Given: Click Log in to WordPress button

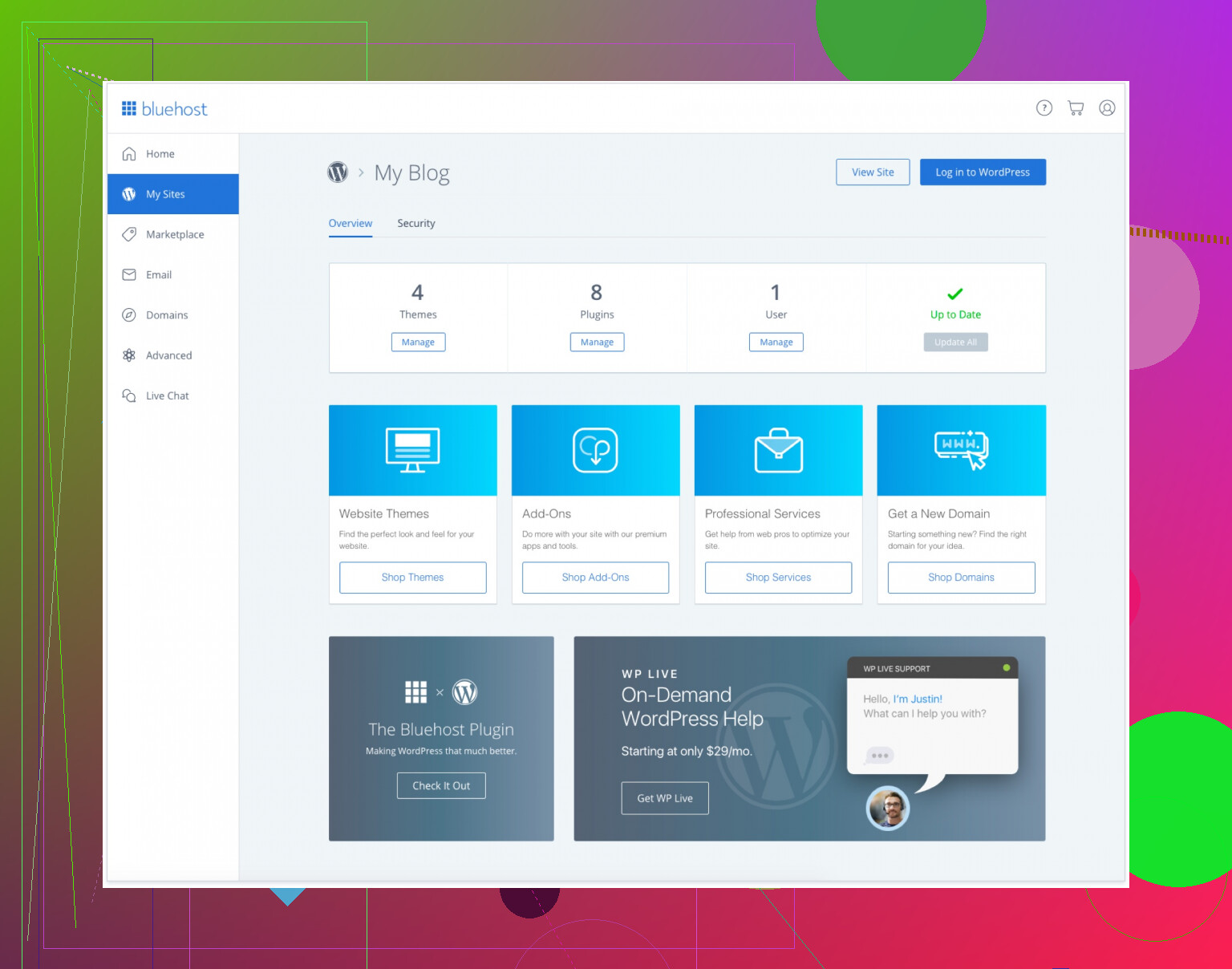Looking at the screenshot, I should click(x=983, y=172).
